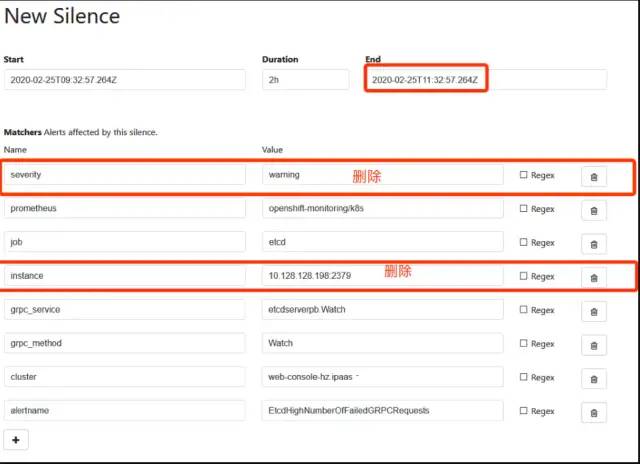Add a new matcher with plus button
The height and width of the screenshot is (464, 640).
coord(16,440)
